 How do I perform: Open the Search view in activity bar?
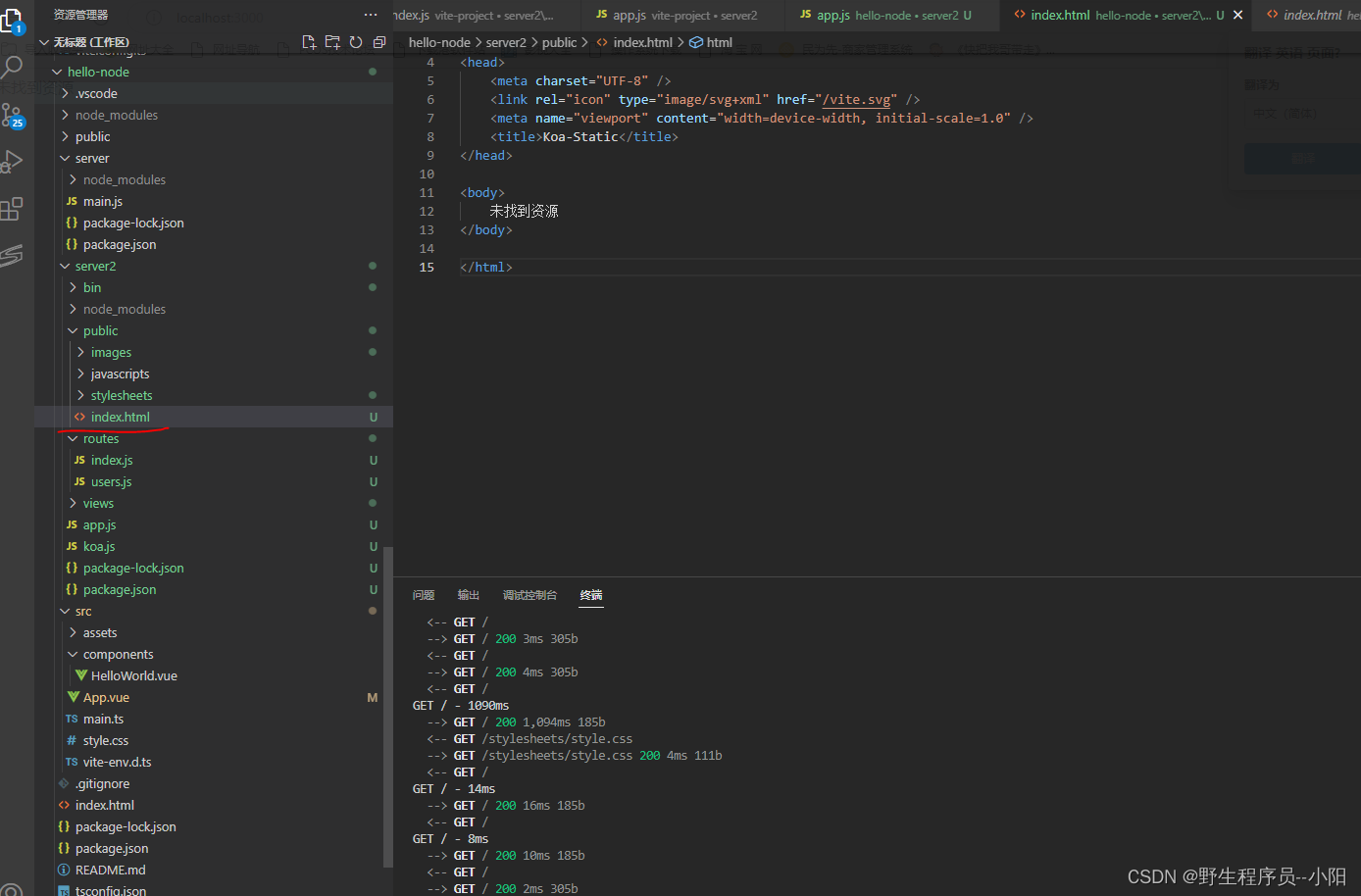coord(12,67)
